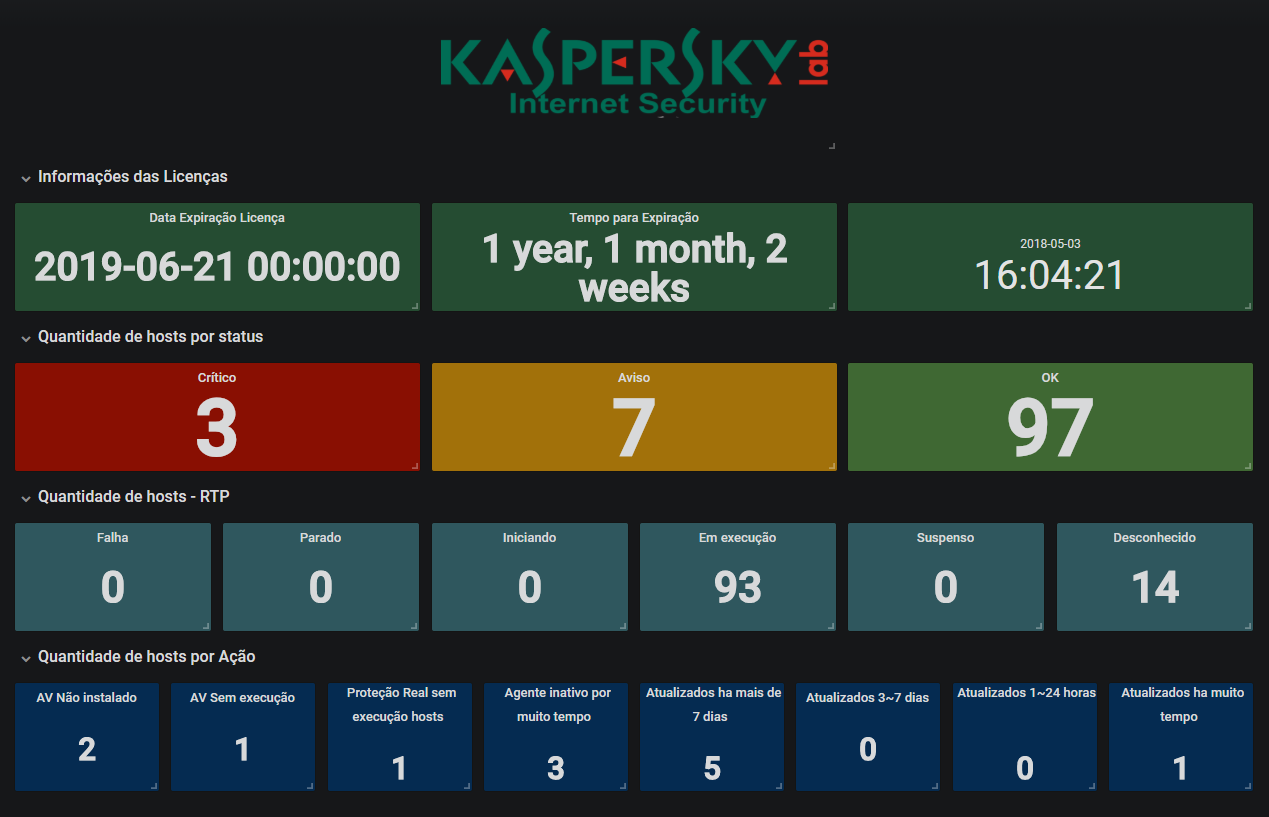Click the Aviso value 7
Viewport: 1269px width, 817px height.
(x=634, y=427)
